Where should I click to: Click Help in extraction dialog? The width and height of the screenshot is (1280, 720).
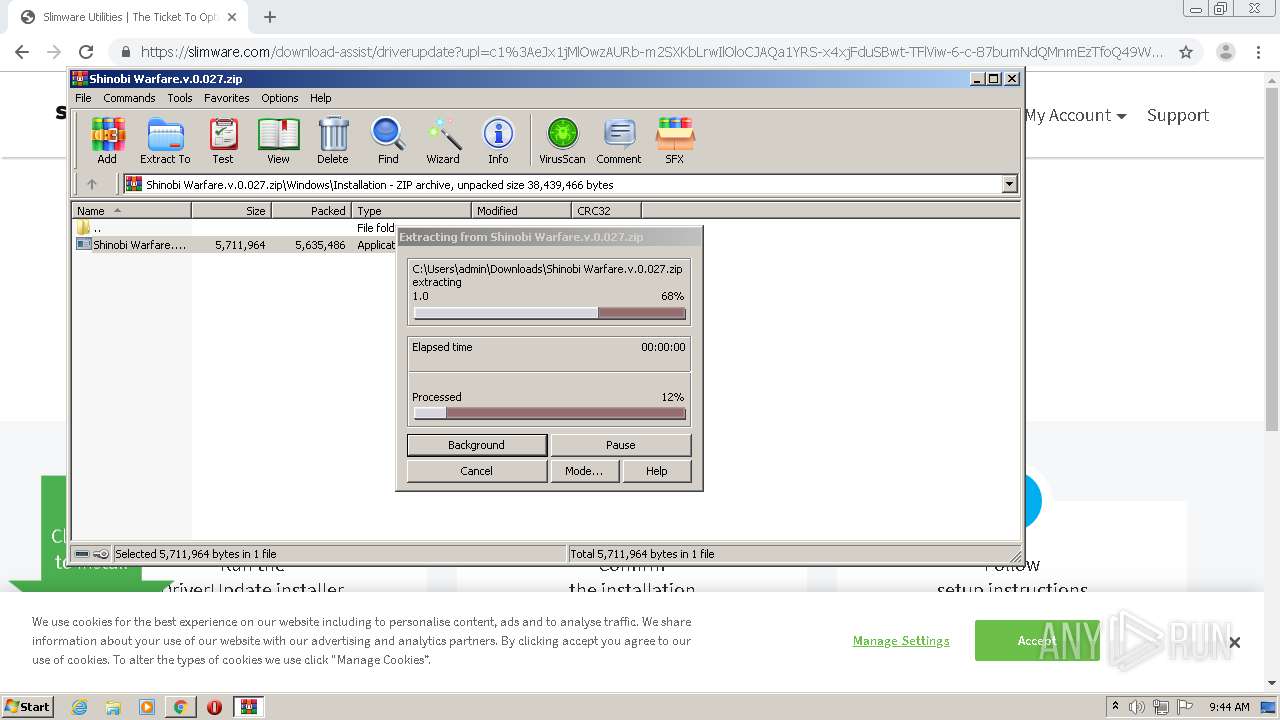657,471
